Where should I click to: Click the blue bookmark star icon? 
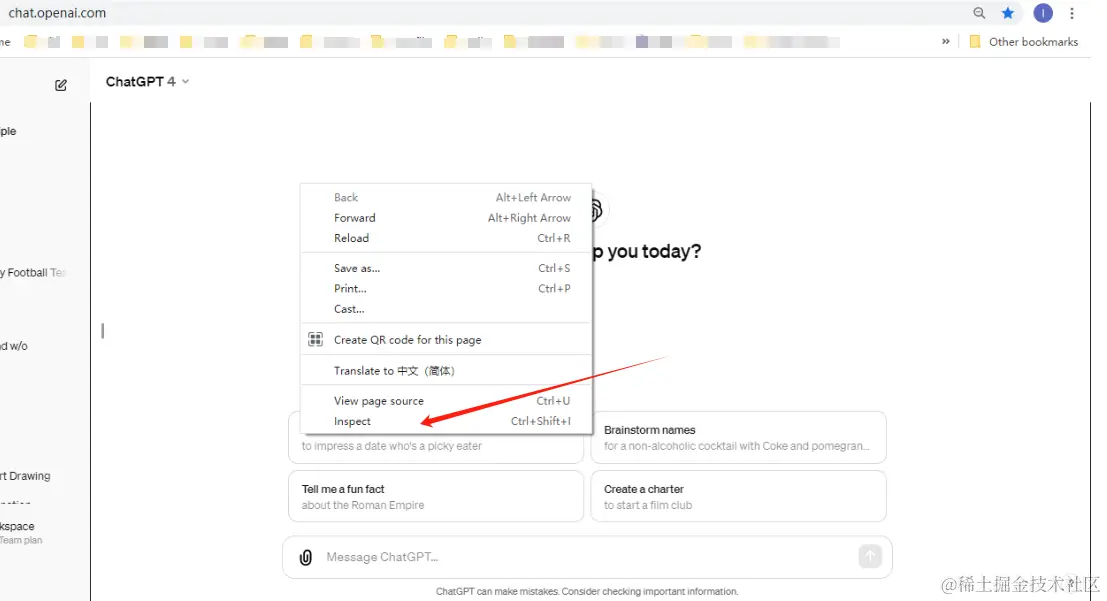pyautogui.click(x=1007, y=13)
